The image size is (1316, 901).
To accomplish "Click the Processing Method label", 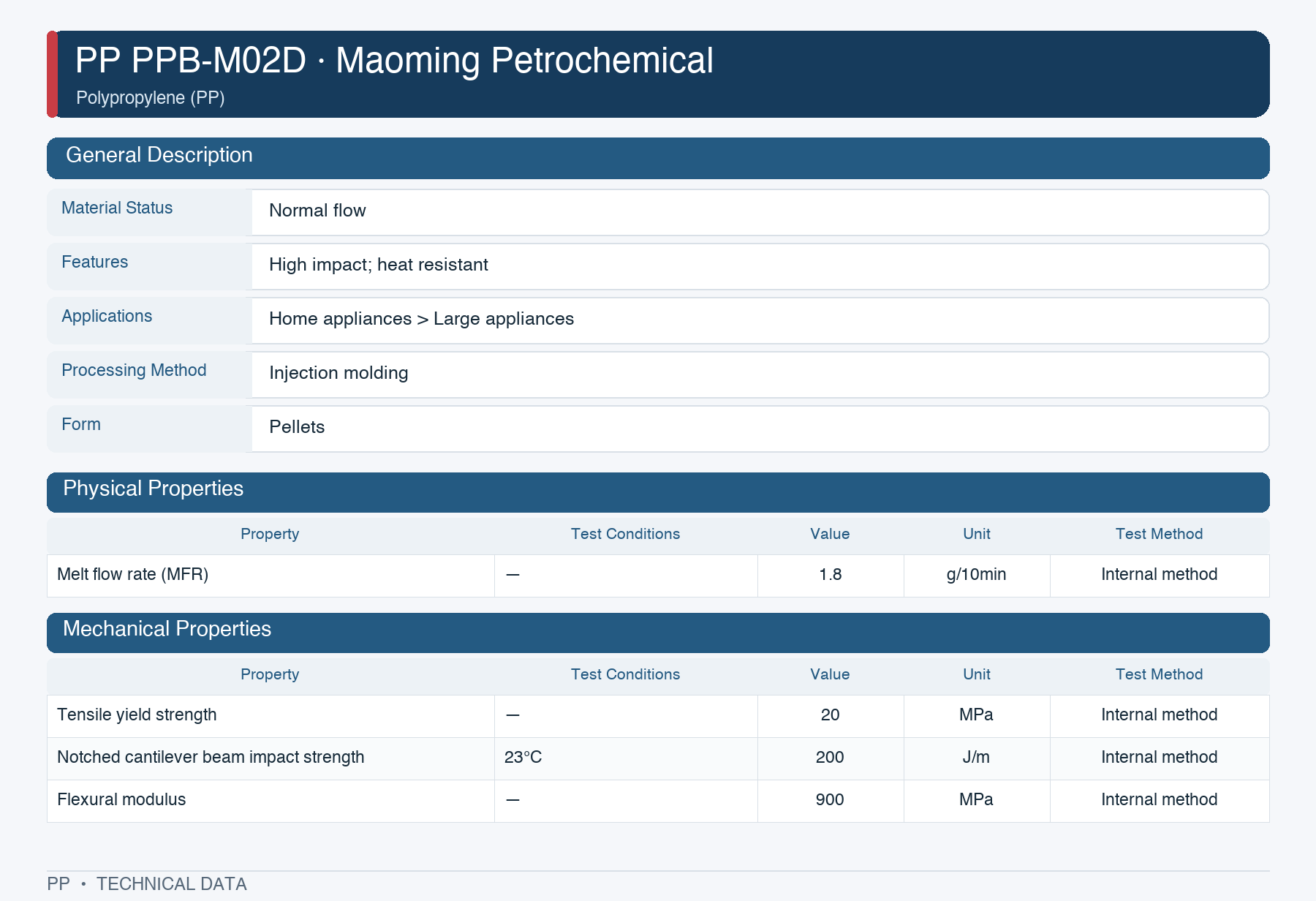I will pos(134,370).
